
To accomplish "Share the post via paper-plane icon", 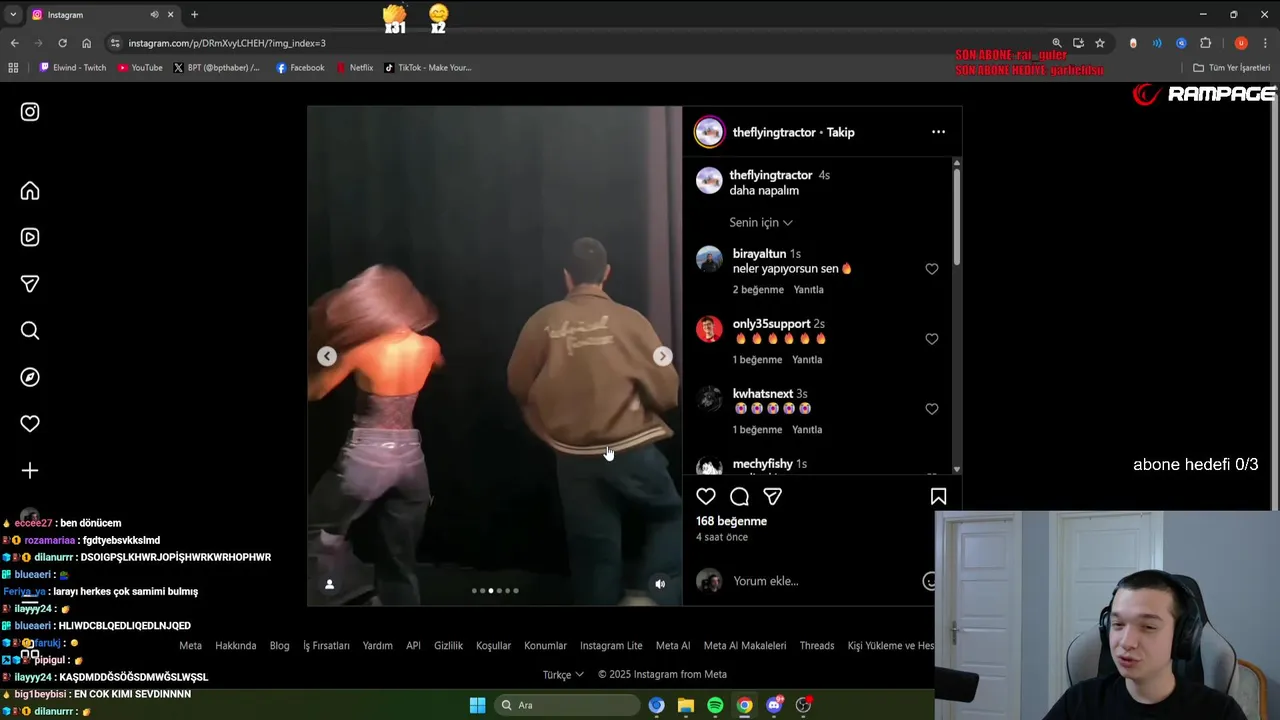I will 772,496.
